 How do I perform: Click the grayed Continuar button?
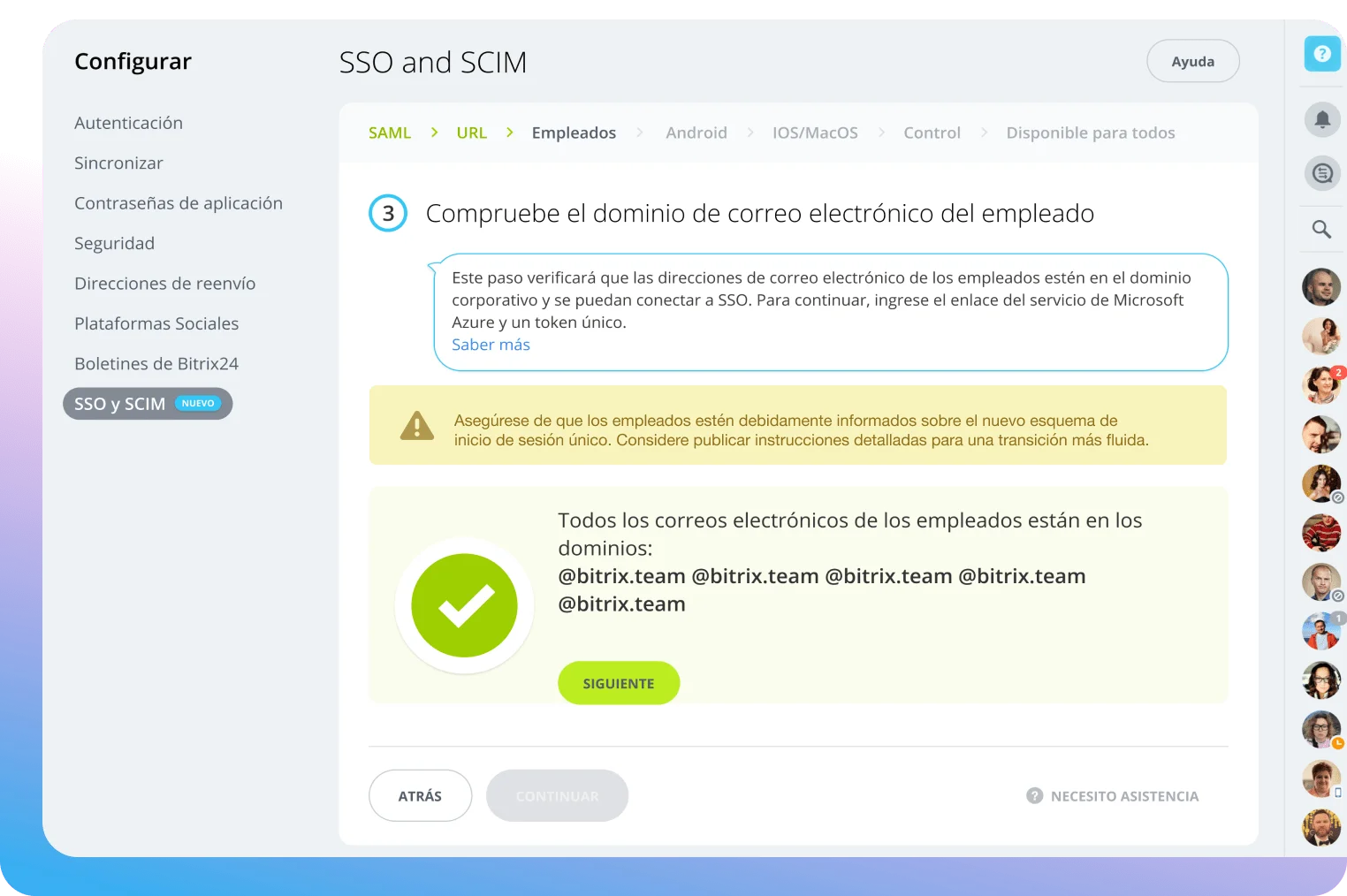coord(557,796)
